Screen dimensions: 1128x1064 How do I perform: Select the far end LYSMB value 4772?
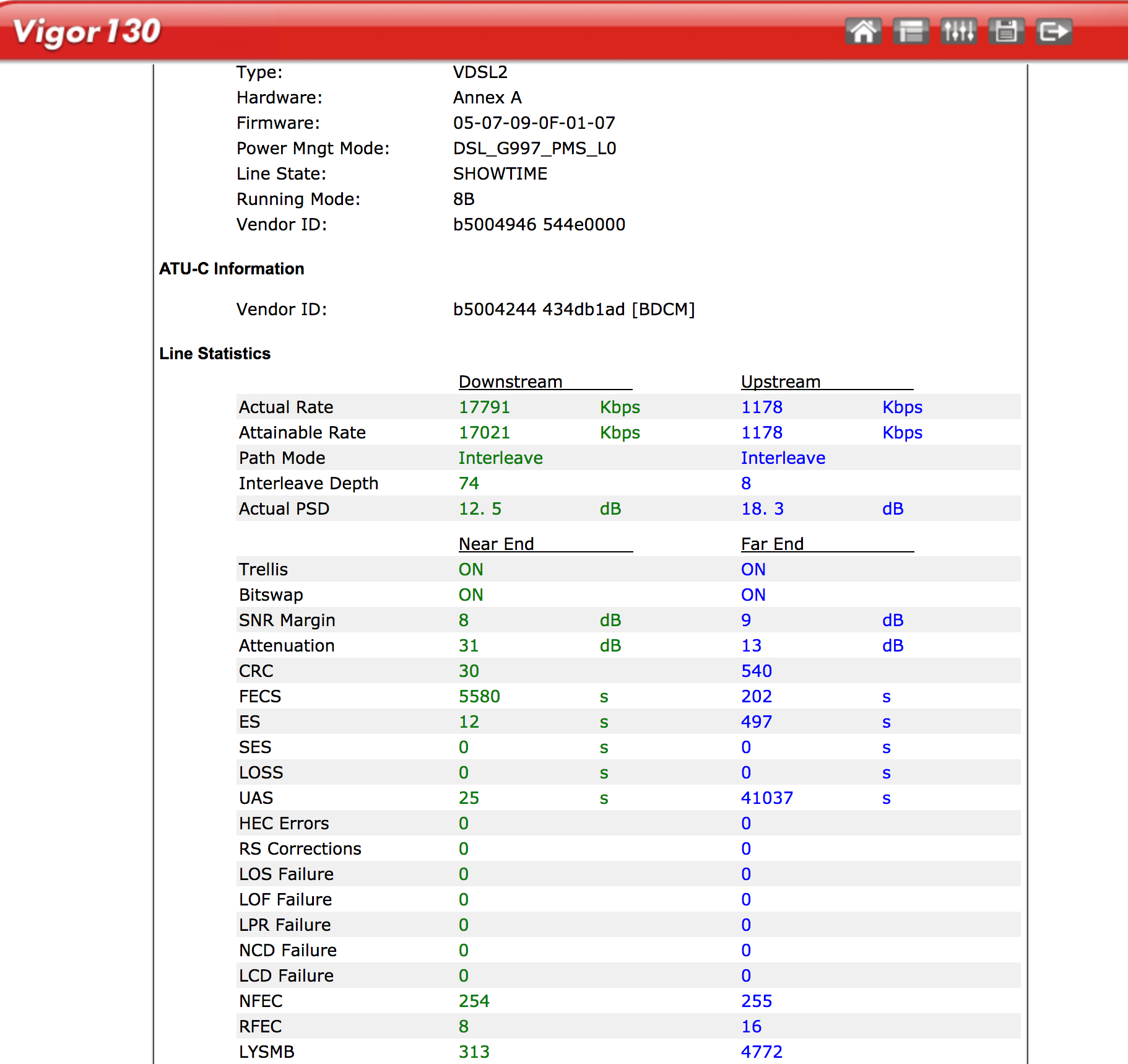point(761,1052)
